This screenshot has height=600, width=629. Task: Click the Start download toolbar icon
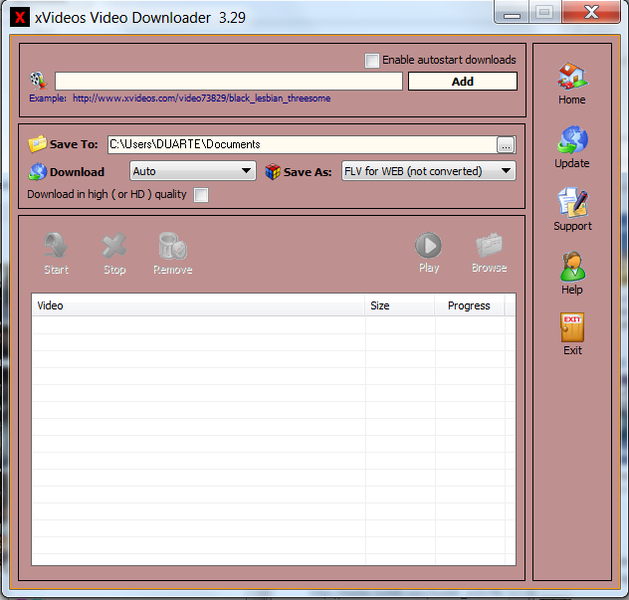tap(56, 245)
